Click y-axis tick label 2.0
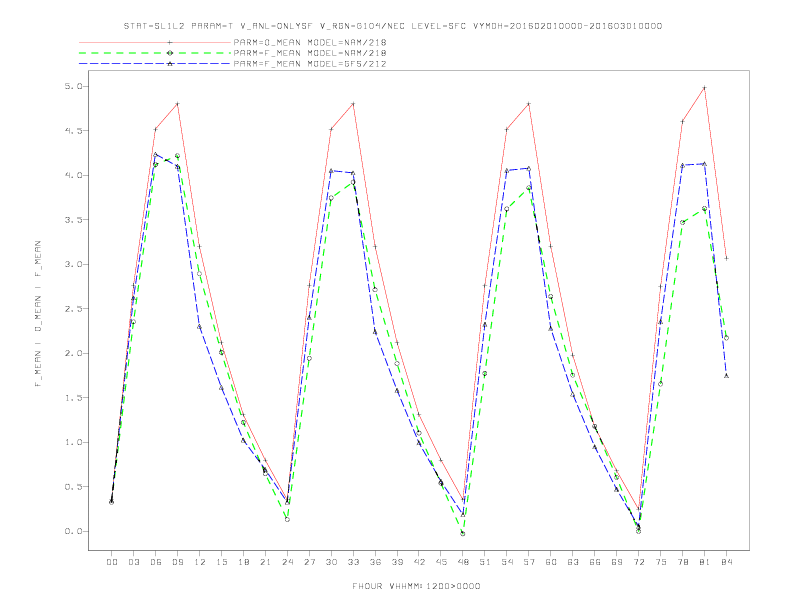The height and width of the screenshot is (612, 792). (73, 353)
